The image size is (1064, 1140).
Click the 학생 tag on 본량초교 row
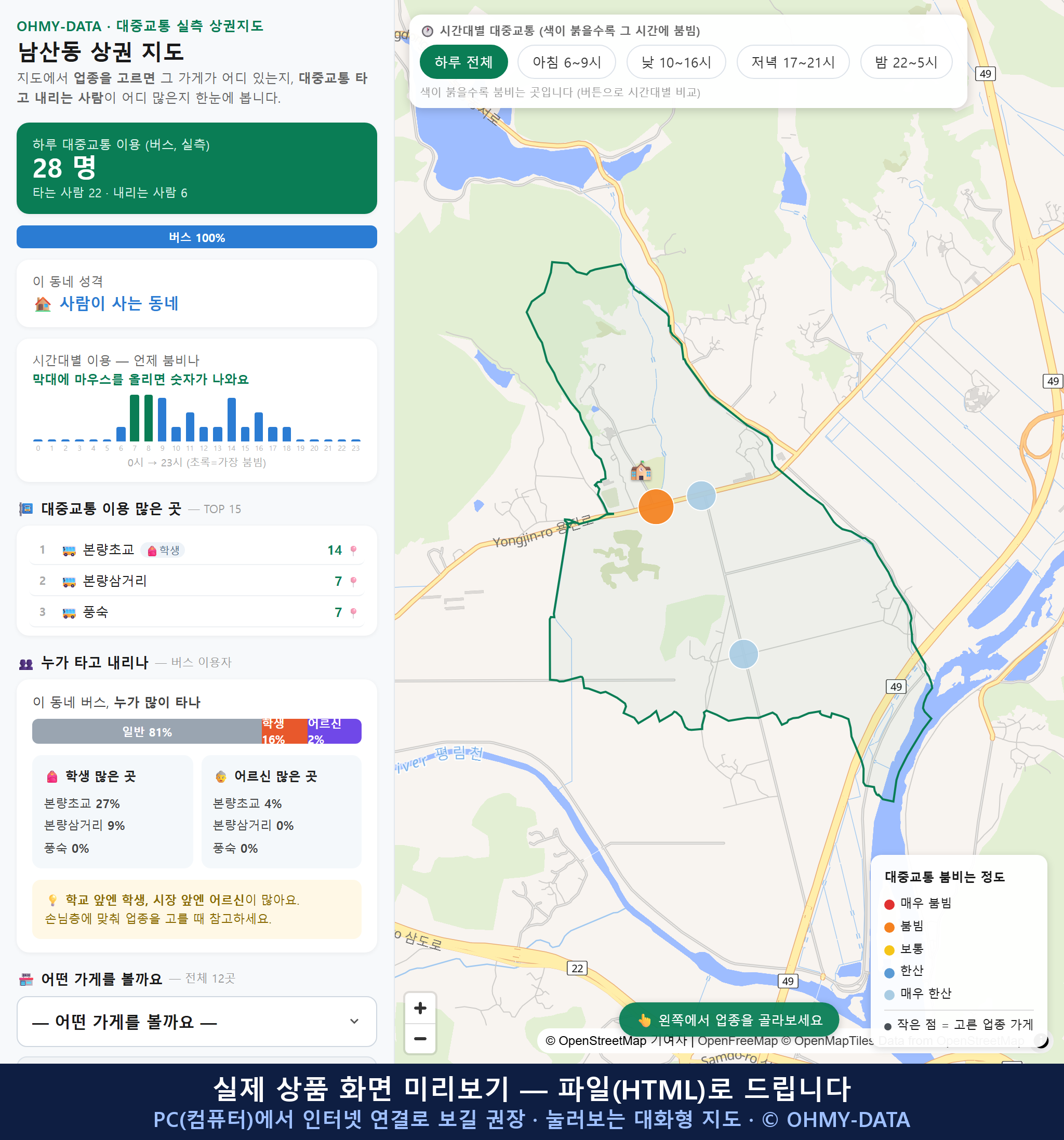click(x=164, y=551)
